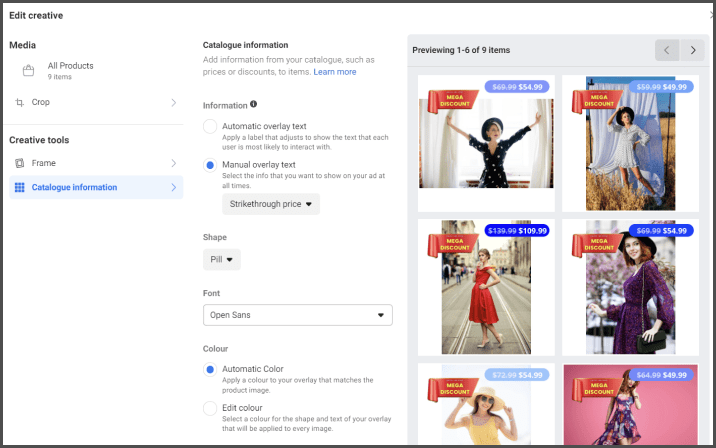Image resolution: width=716 pixels, height=448 pixels.
Task: Open the Open Sans font dropdown
Action: (x=298, y=315)
